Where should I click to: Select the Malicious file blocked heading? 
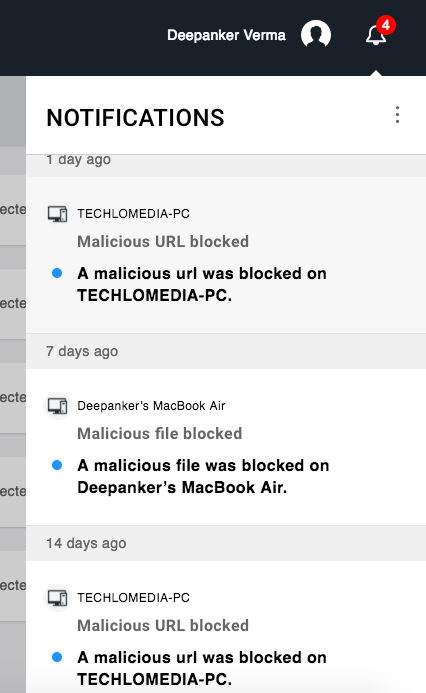click(160, 434)
